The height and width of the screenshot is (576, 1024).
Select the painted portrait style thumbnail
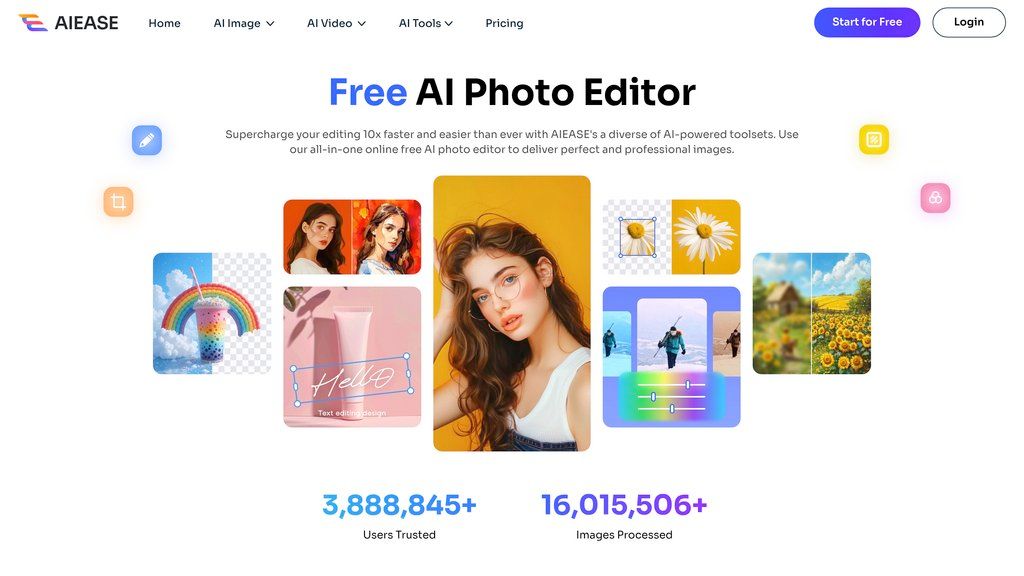pyautogui.click(x=352, y=237)
